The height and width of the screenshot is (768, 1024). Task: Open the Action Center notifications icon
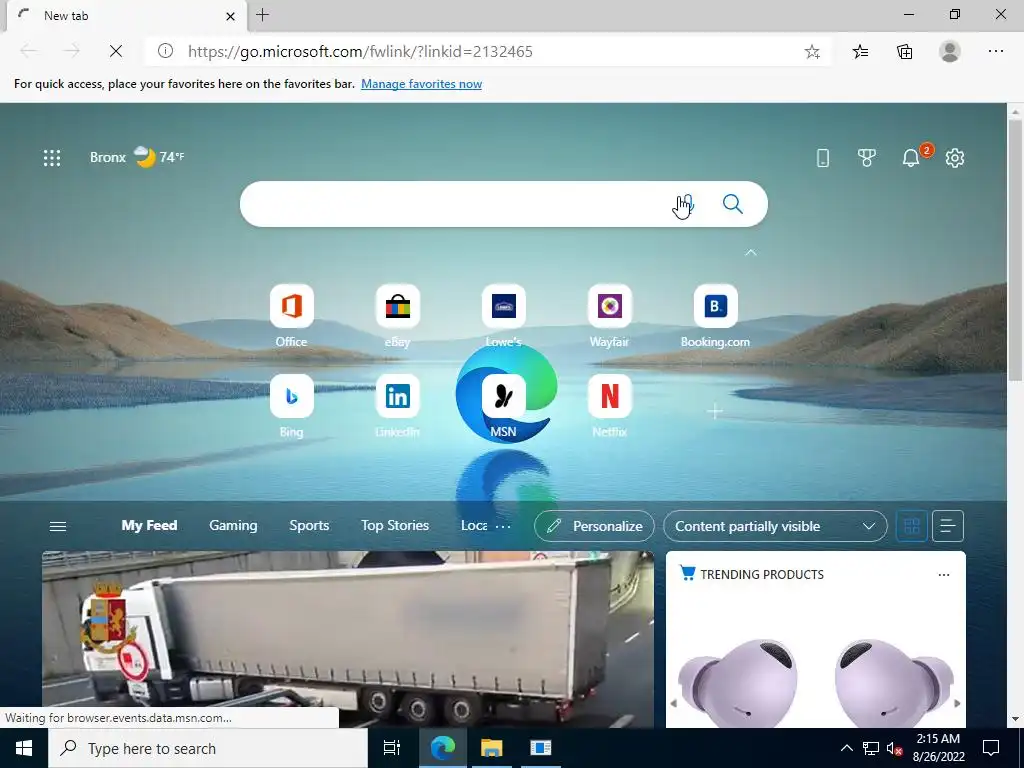click(991, 748)
